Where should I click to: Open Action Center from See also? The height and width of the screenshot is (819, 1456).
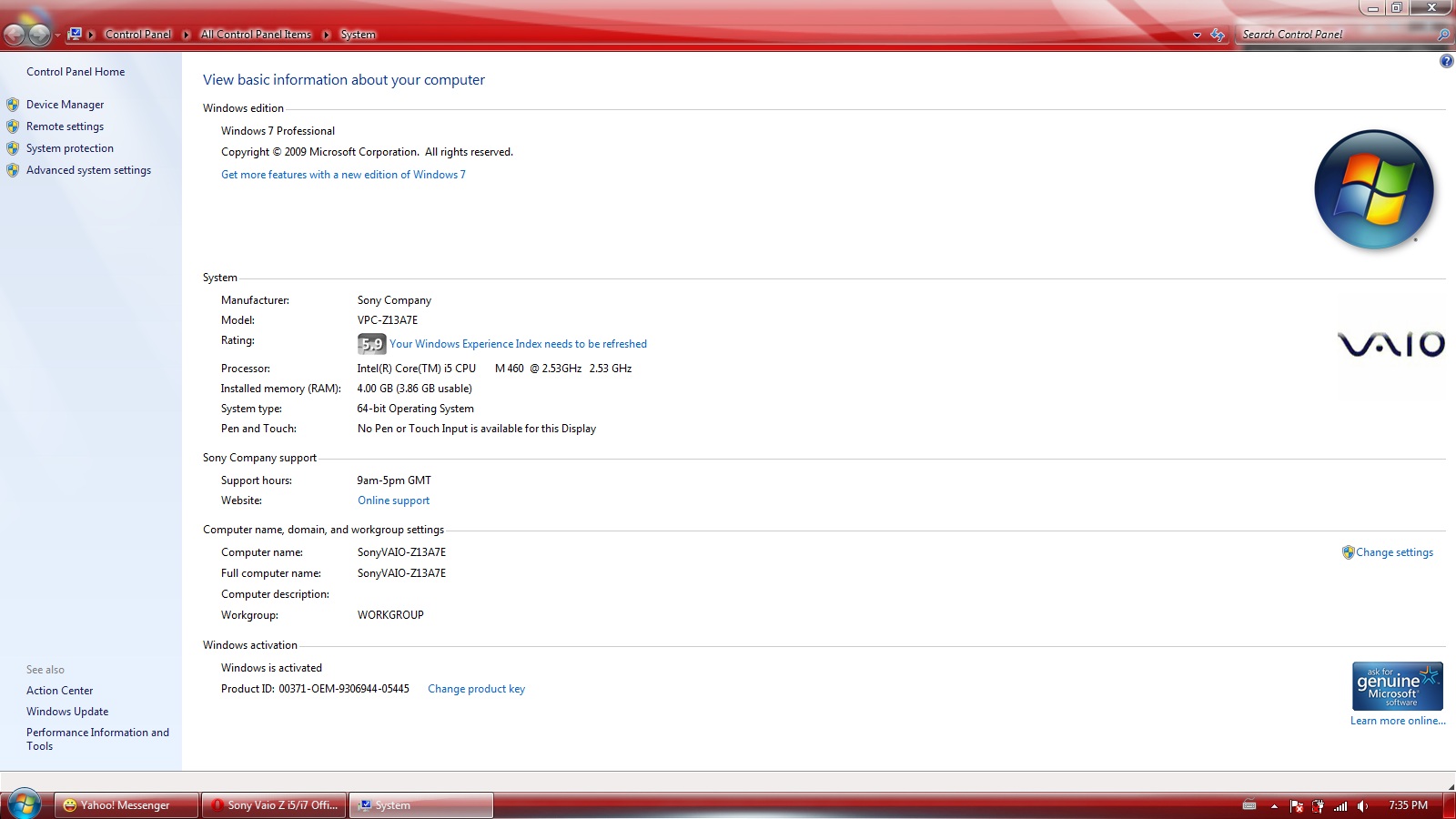pyautogui.click(x=59, y=691)
